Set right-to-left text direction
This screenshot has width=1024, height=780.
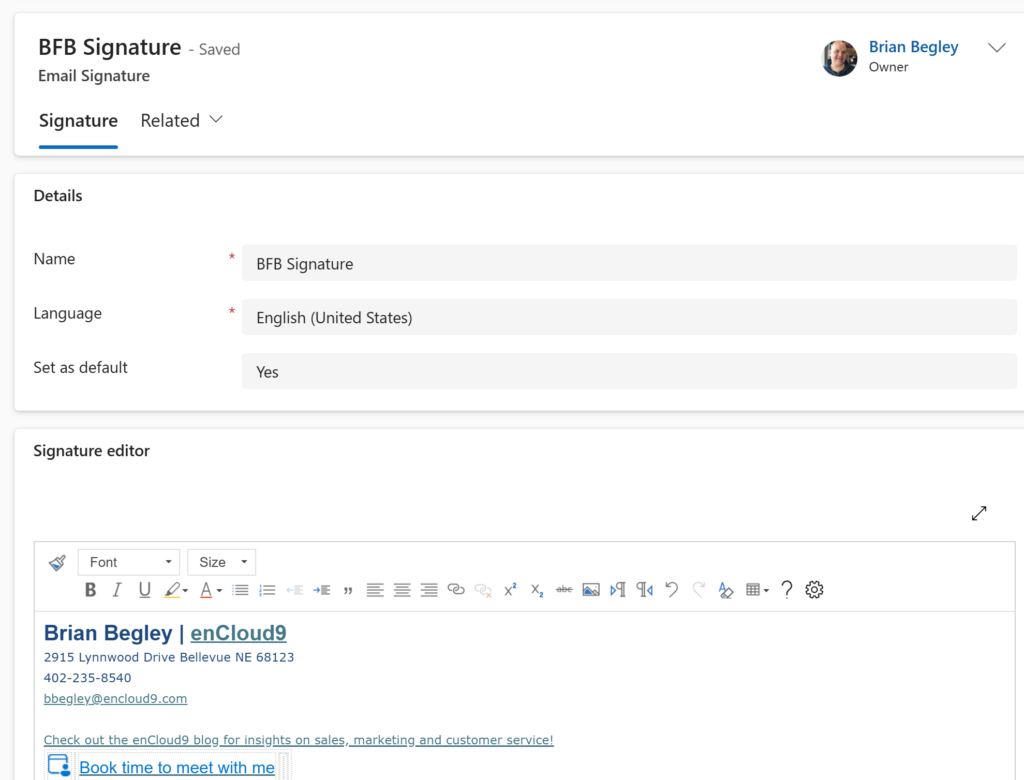click(x=645, y=590)
